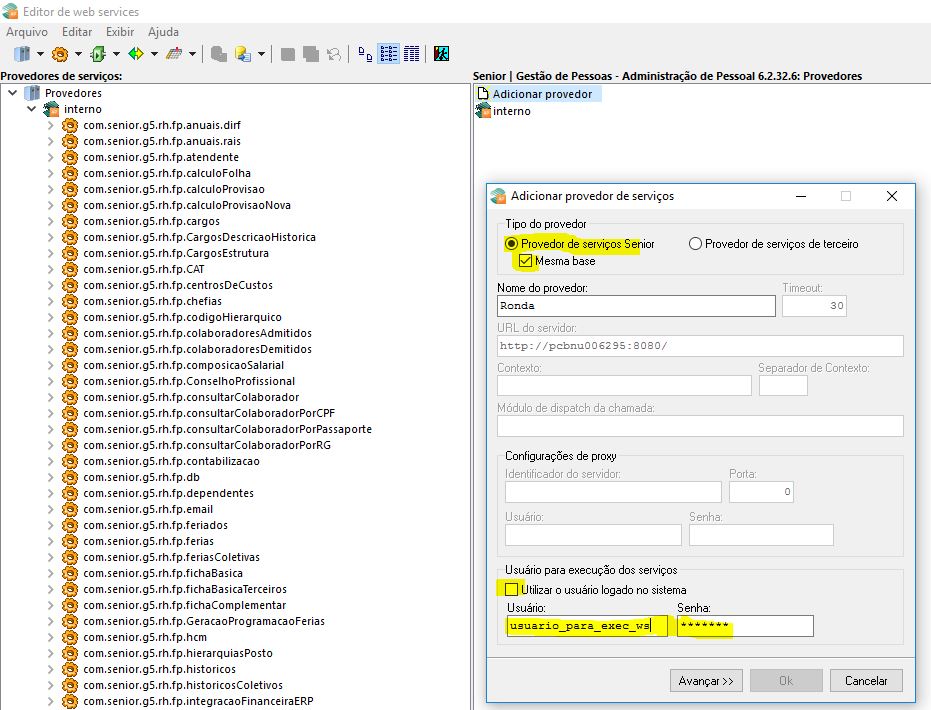Screen dimensions: 931x710
Task: Click the providers server icon in toolbar
Action: pyautogui.click(x=22, y=53)
